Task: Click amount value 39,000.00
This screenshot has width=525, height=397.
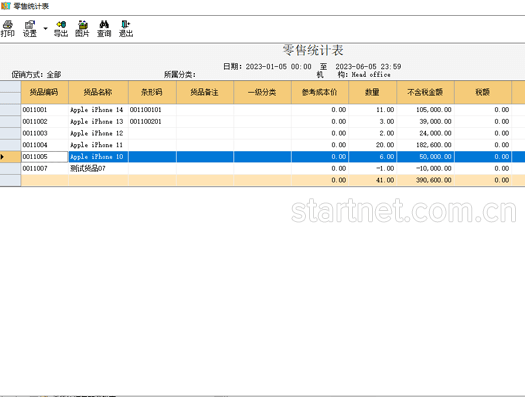Action: pos(435,122)
